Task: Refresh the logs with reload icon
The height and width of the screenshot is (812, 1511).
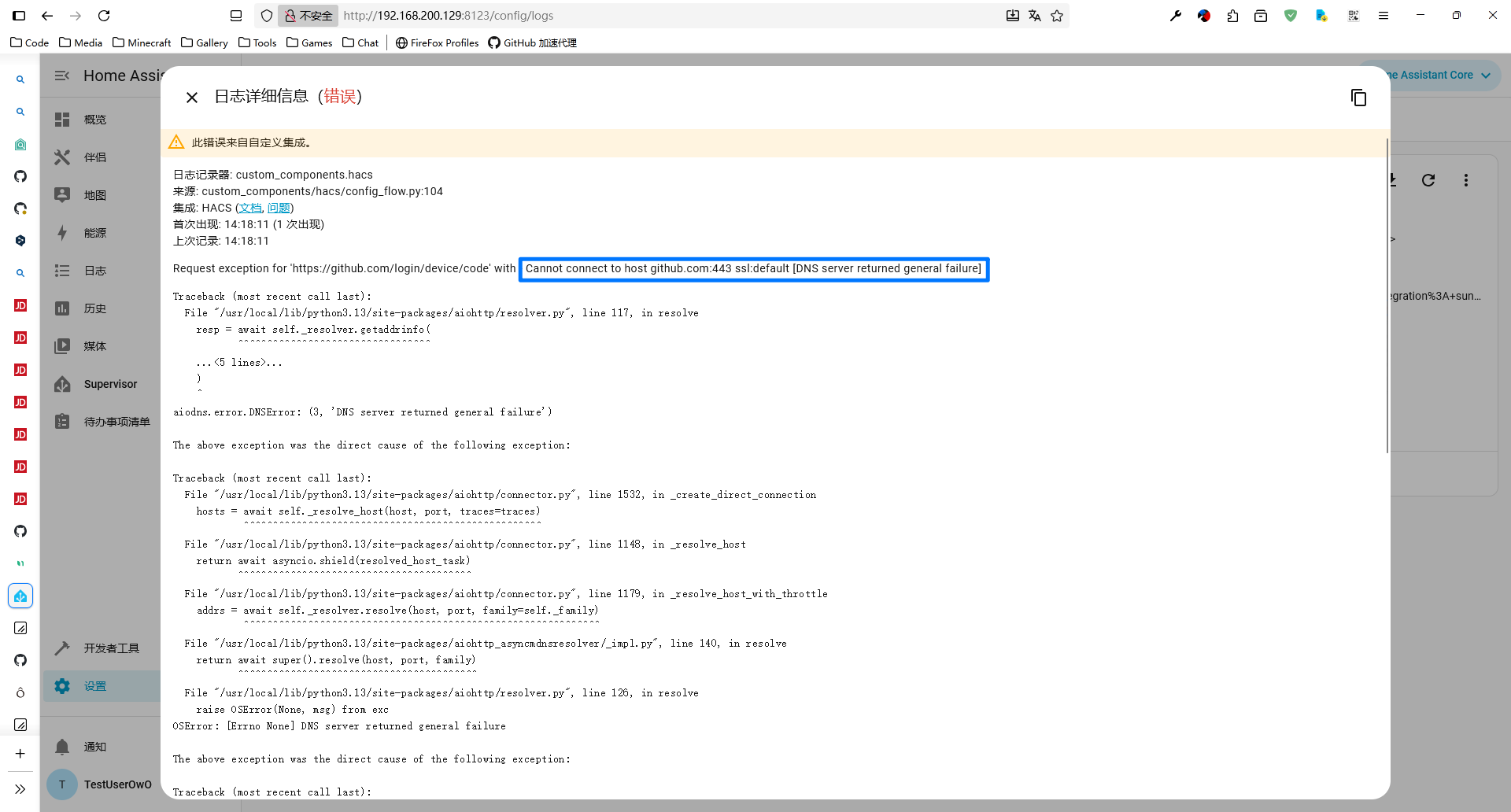Action: [1428, 180]
